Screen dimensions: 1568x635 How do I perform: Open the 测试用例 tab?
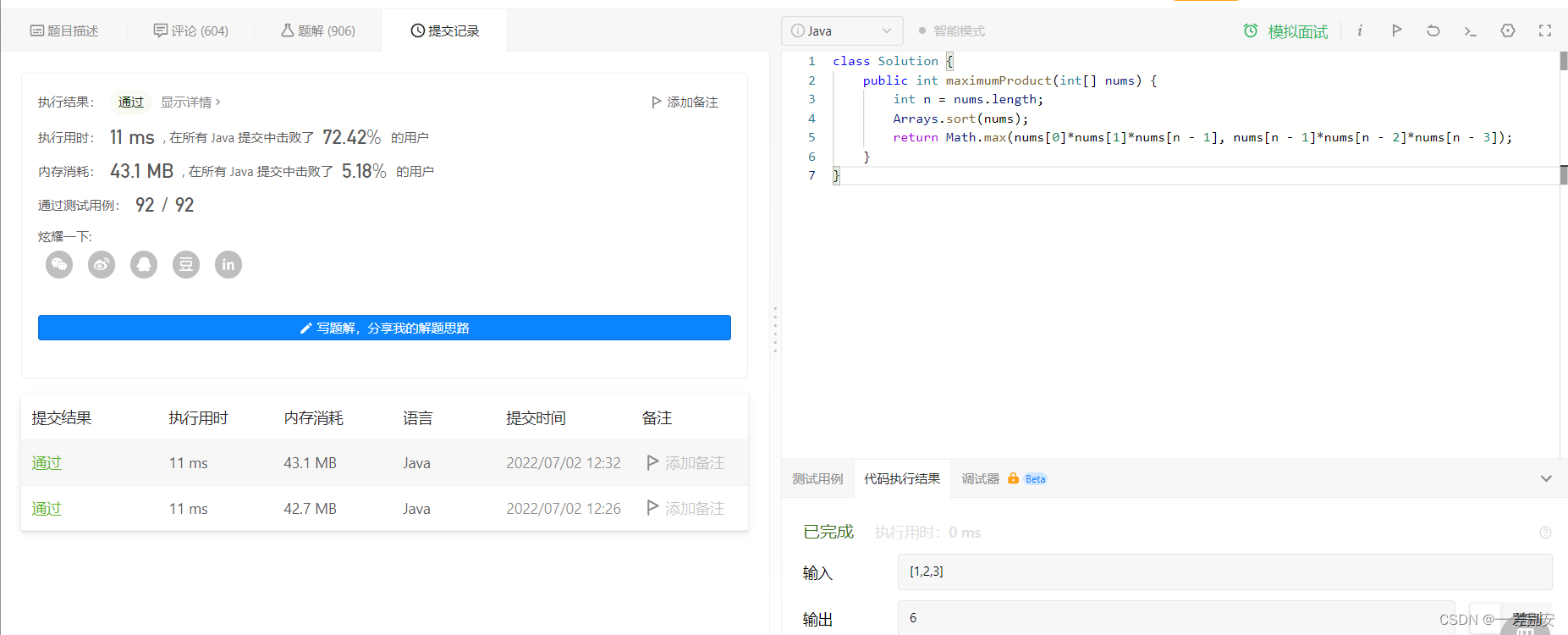tap(817, 479)
